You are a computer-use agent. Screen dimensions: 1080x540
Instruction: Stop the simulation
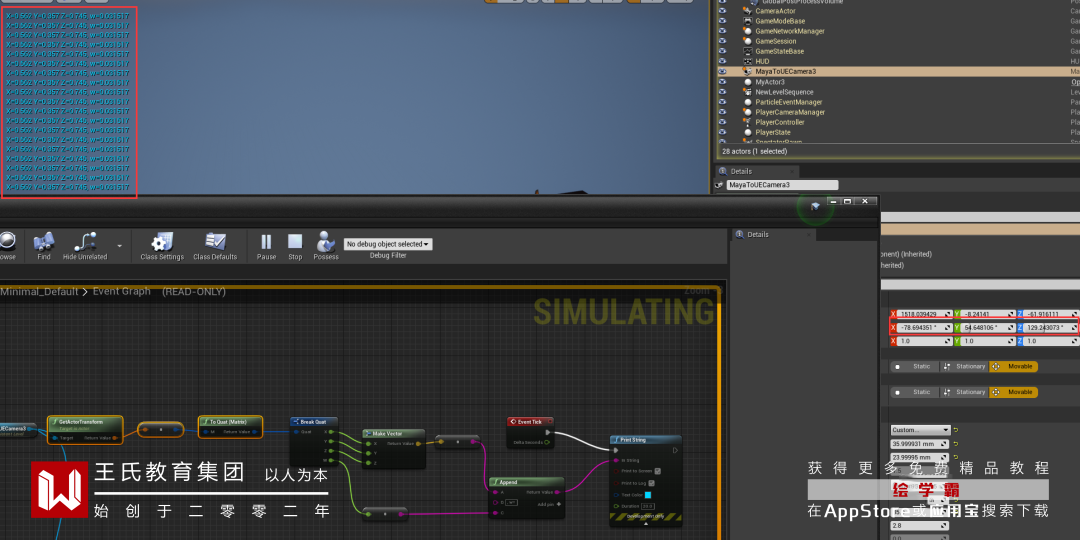click(295, 246)
